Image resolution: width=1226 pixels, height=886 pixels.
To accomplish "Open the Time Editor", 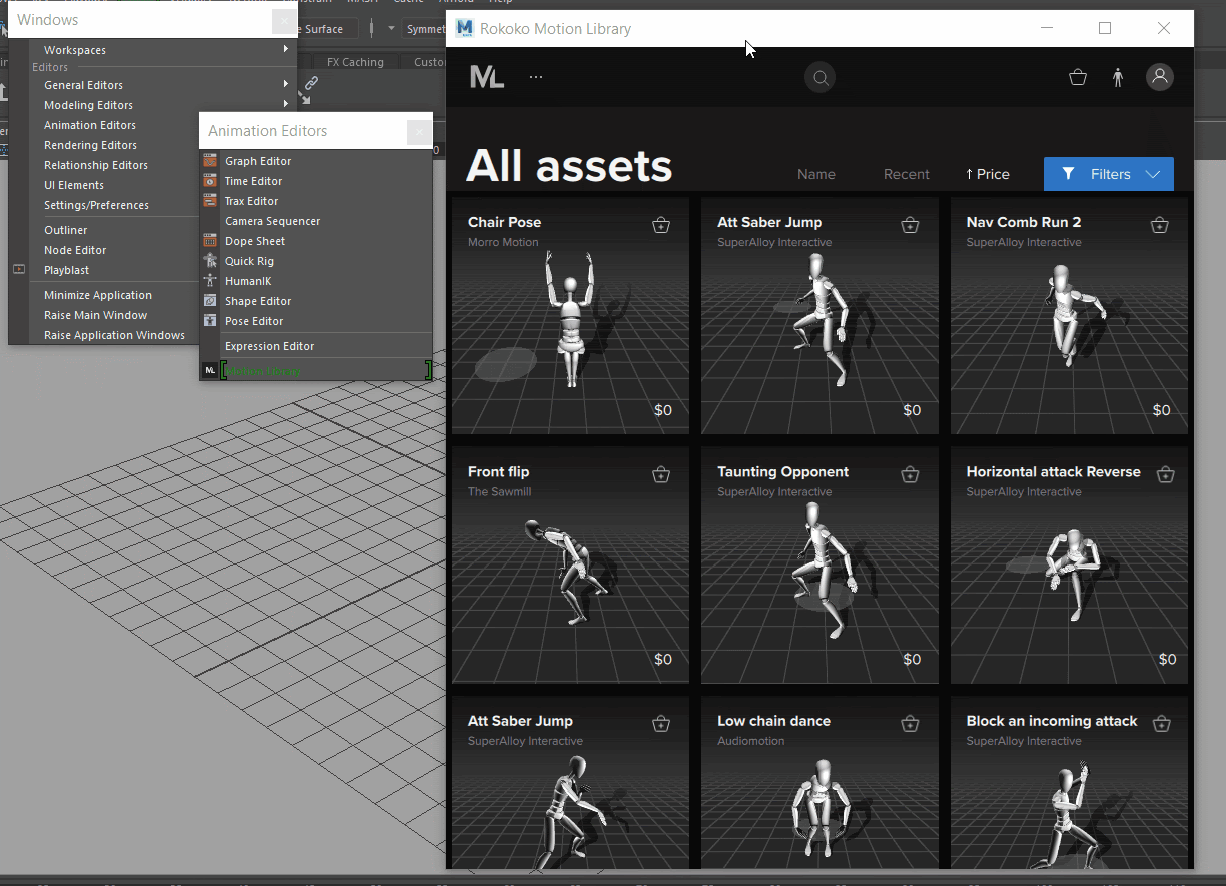I will pos(253,181).
